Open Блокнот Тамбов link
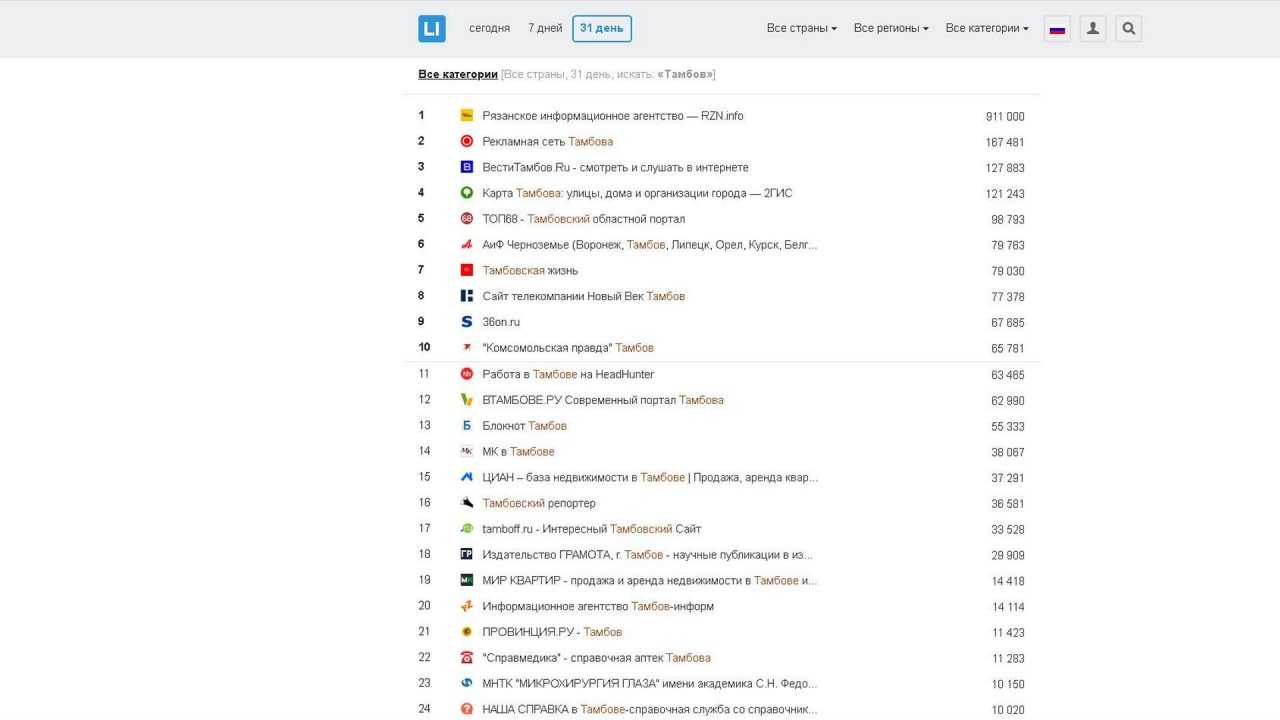The height and width of the screenshot is (720, 1280). tap(524, 426)
